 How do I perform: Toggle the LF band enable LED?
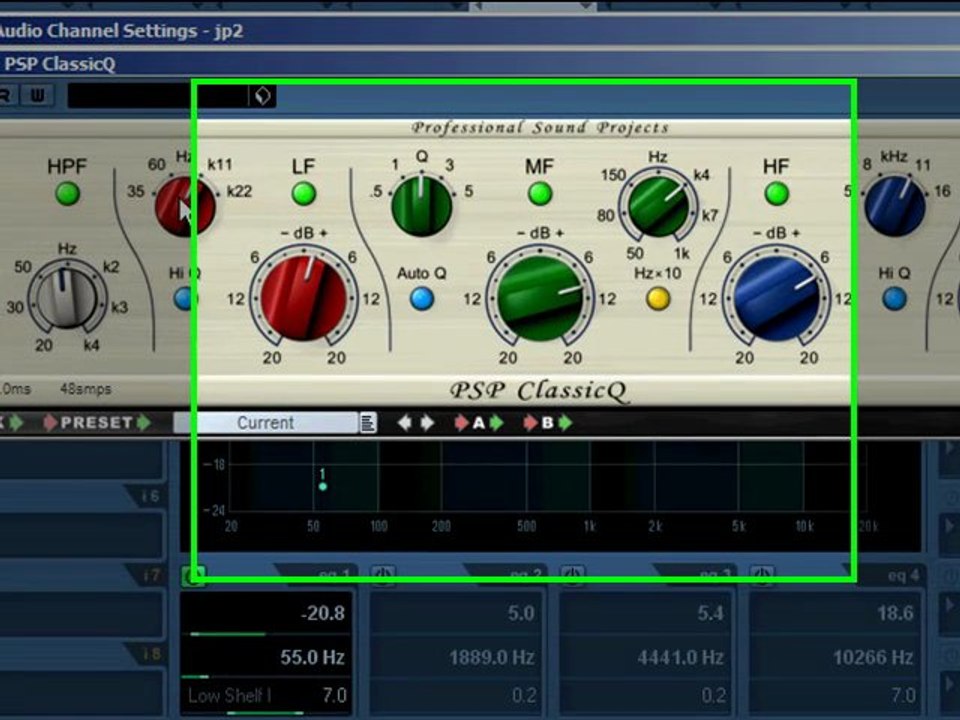pyautogui.click(x=304, y=194)
